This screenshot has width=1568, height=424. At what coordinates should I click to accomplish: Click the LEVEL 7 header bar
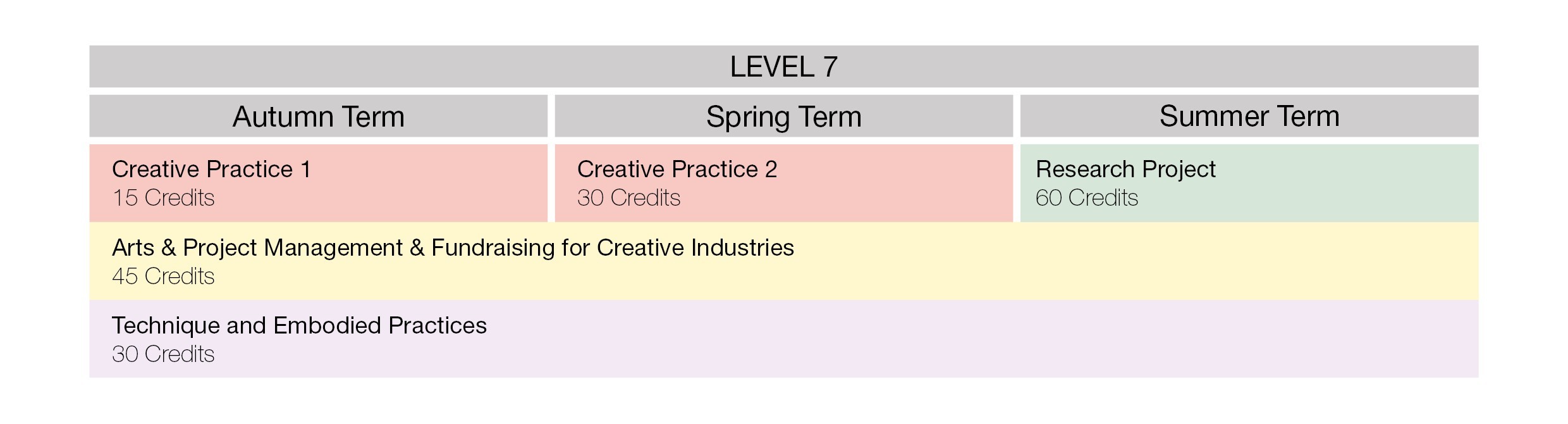point(783,66)
